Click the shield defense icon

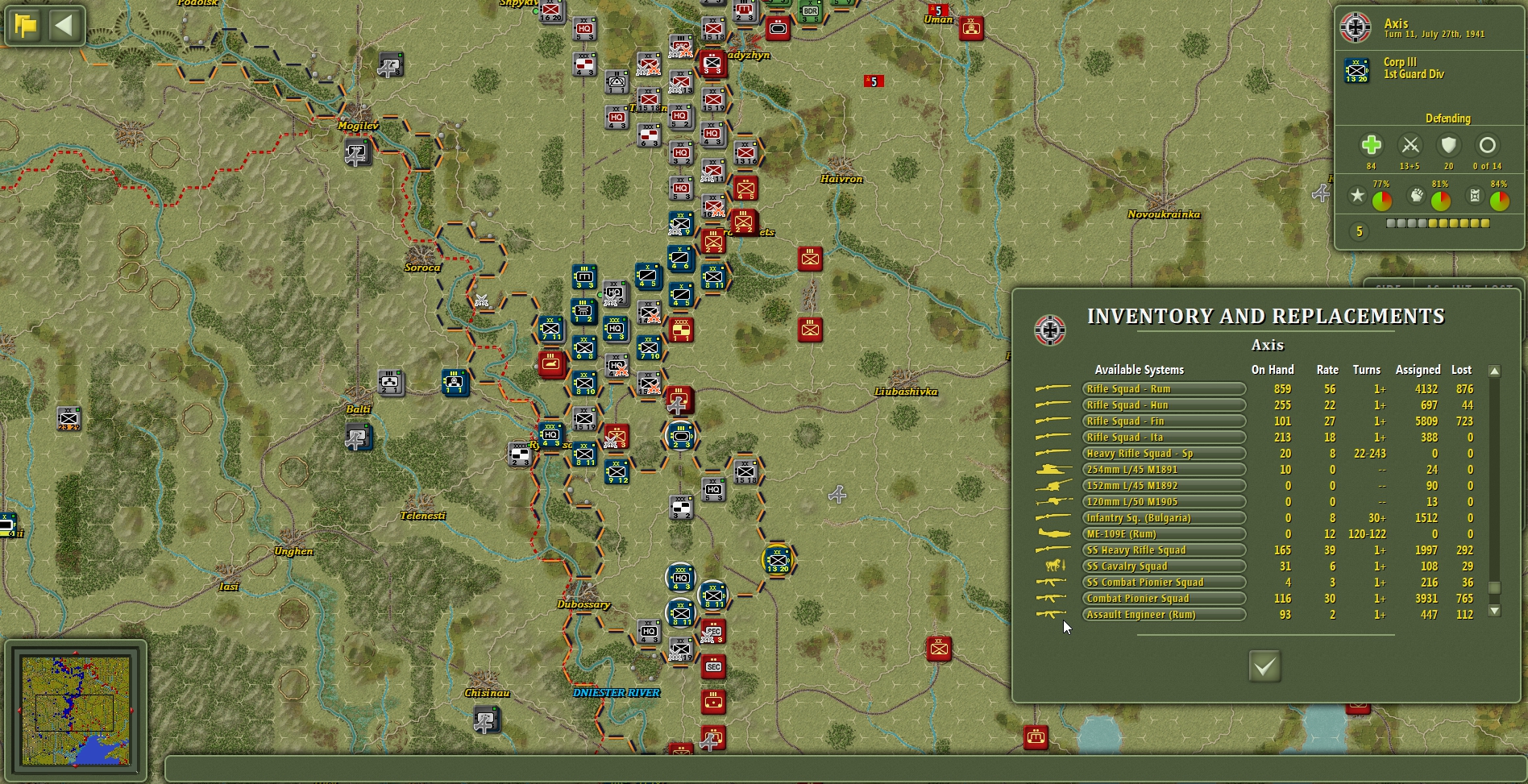(x=1448, y=145)
